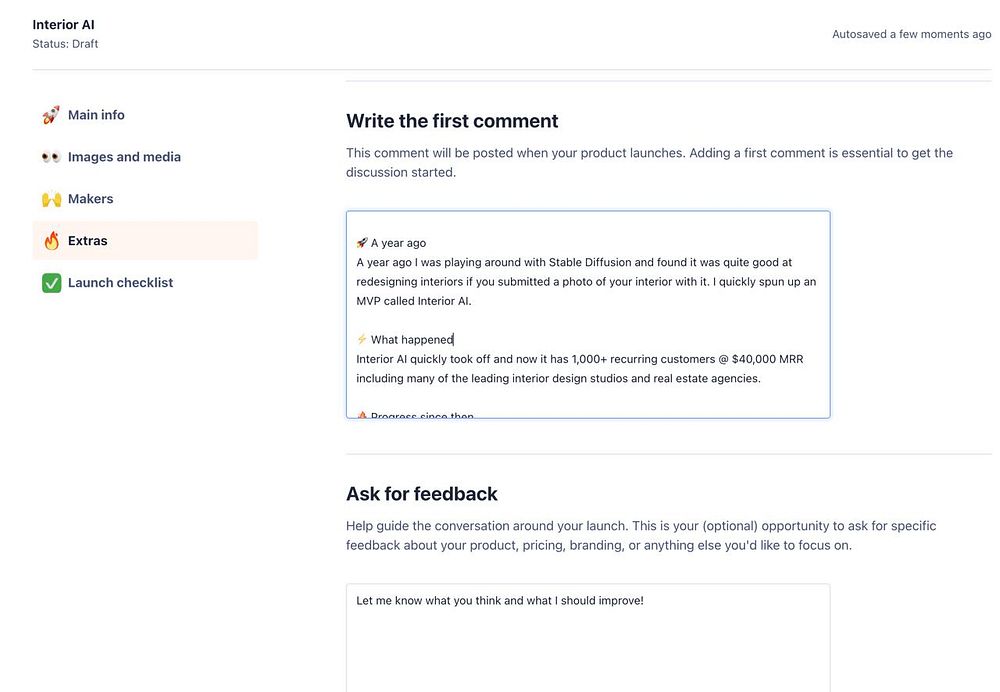Image resolution: width=1000 pixels, height=692 pixels.
Task: Click the 'Autosaved a few moments ago' text
Action: pyautogui.click(x=911, y=34)
